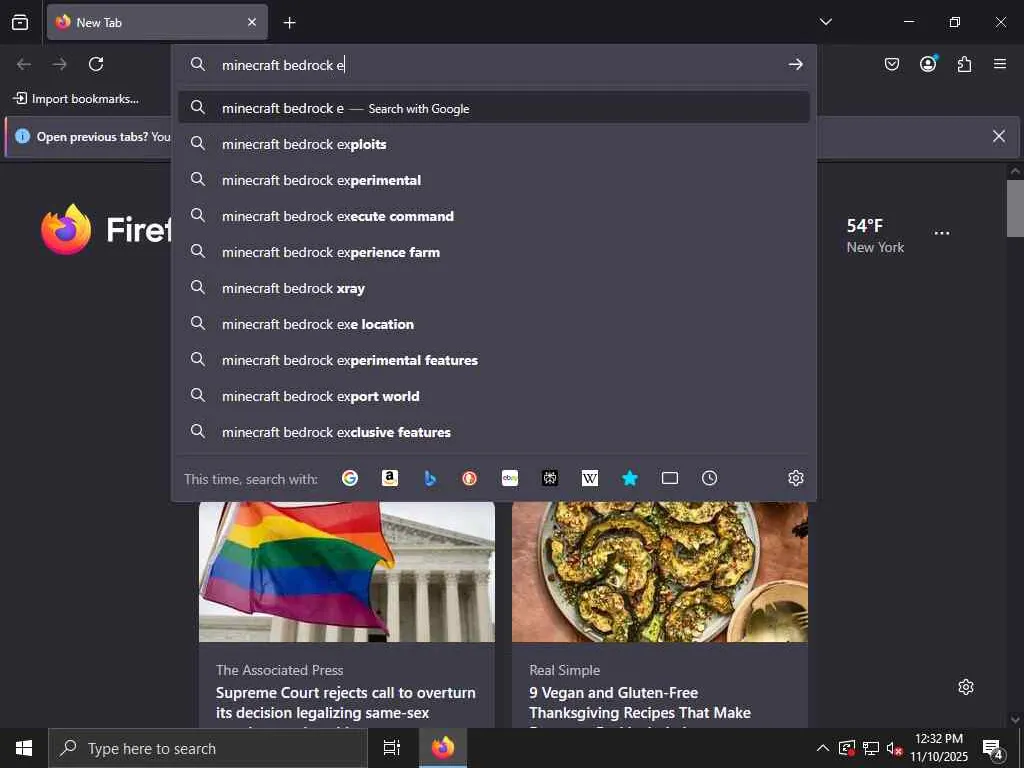The image size is (1024, 768).
Task: Click the red-badged security tray icon
Action: click(846, 748)
